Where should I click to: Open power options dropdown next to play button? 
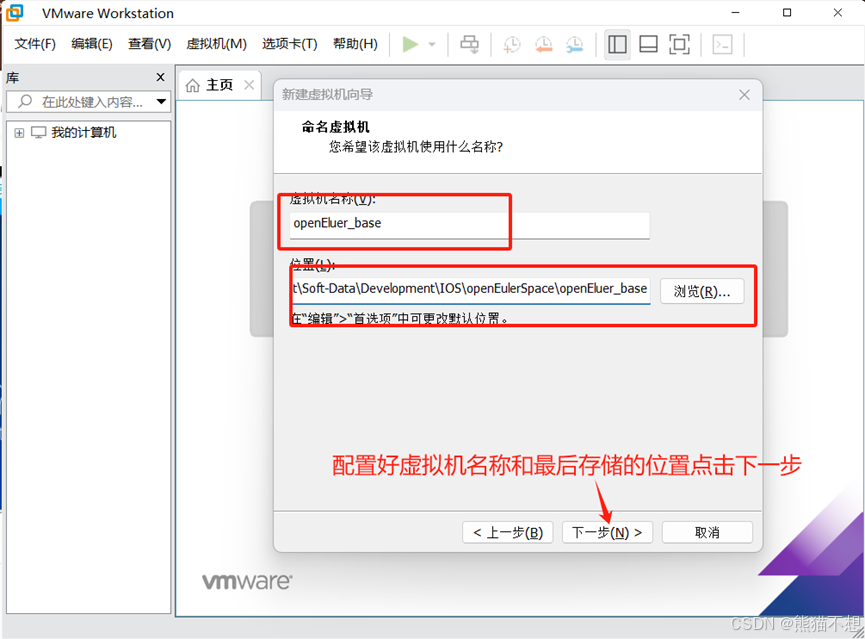[432, 44]
